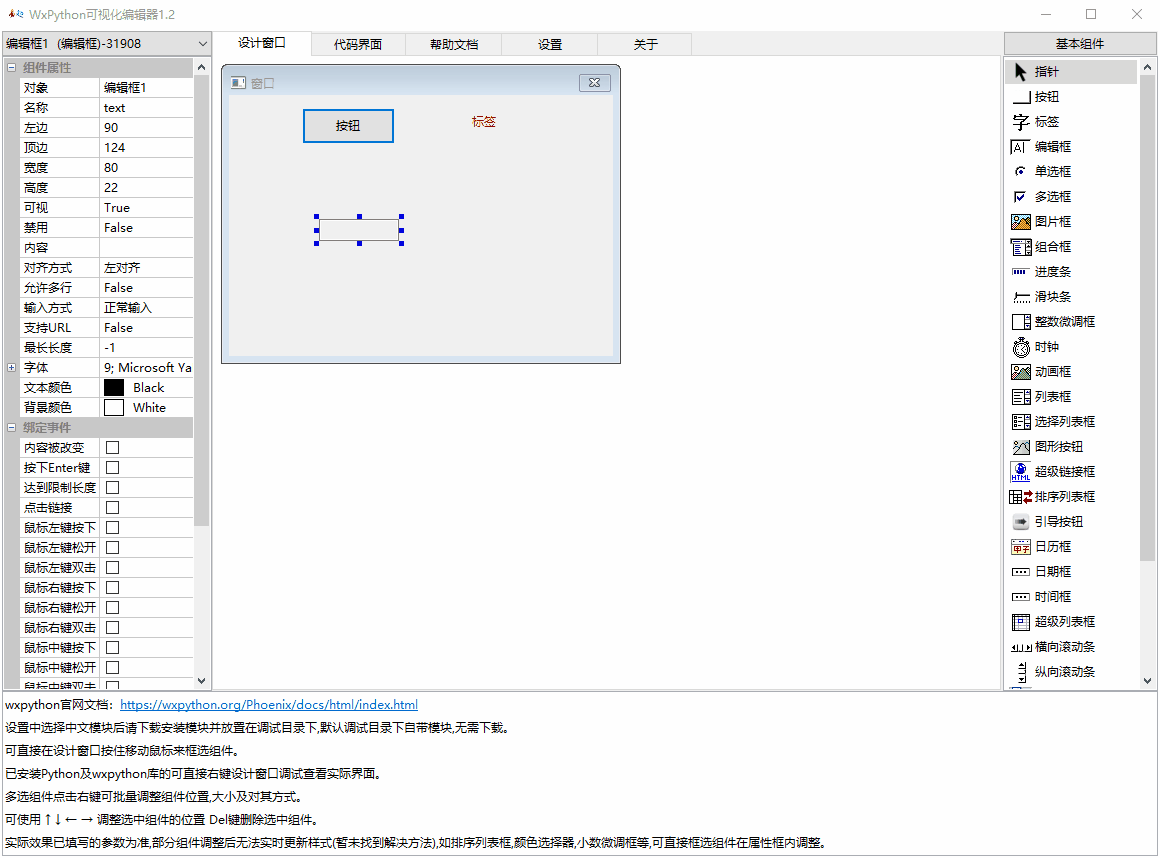Switch to the 设计窗口 tab
This screenshot has width=1160, height=858.
(262, 43)
